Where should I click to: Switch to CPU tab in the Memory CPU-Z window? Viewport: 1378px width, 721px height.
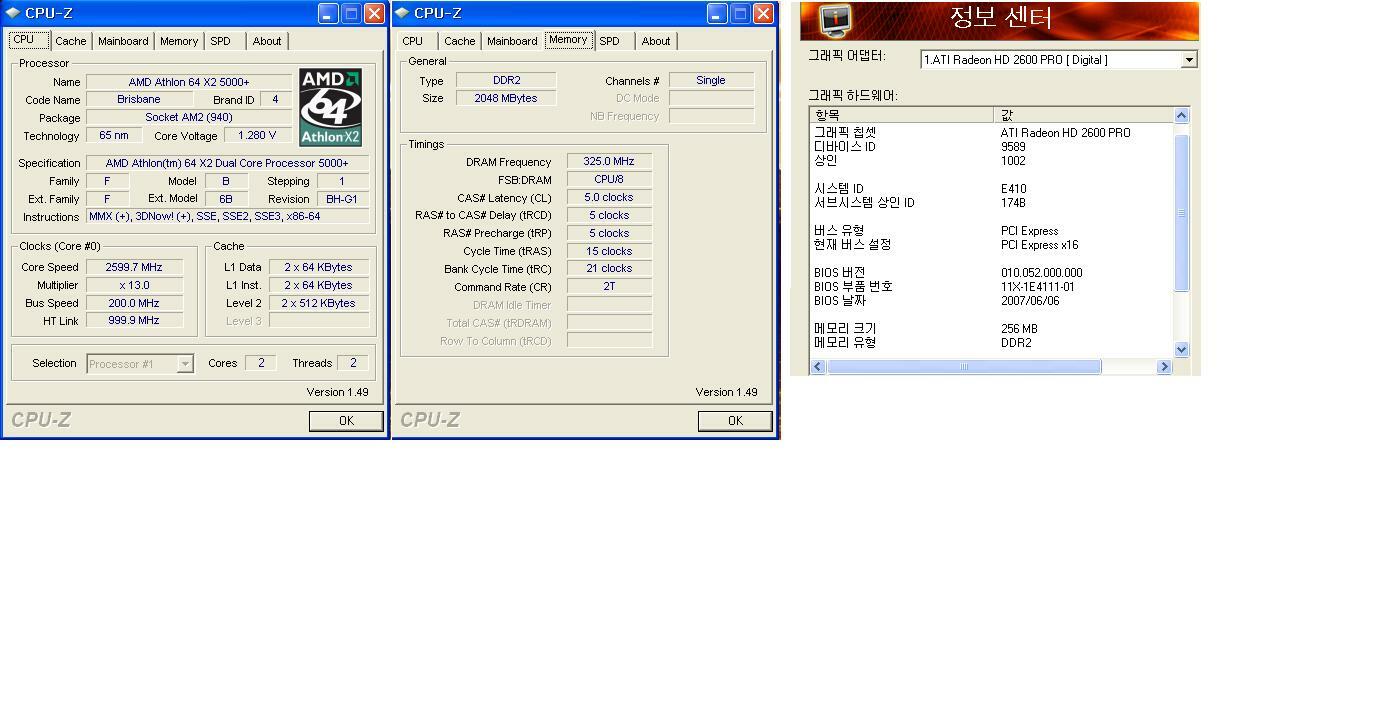coord(412,41)
